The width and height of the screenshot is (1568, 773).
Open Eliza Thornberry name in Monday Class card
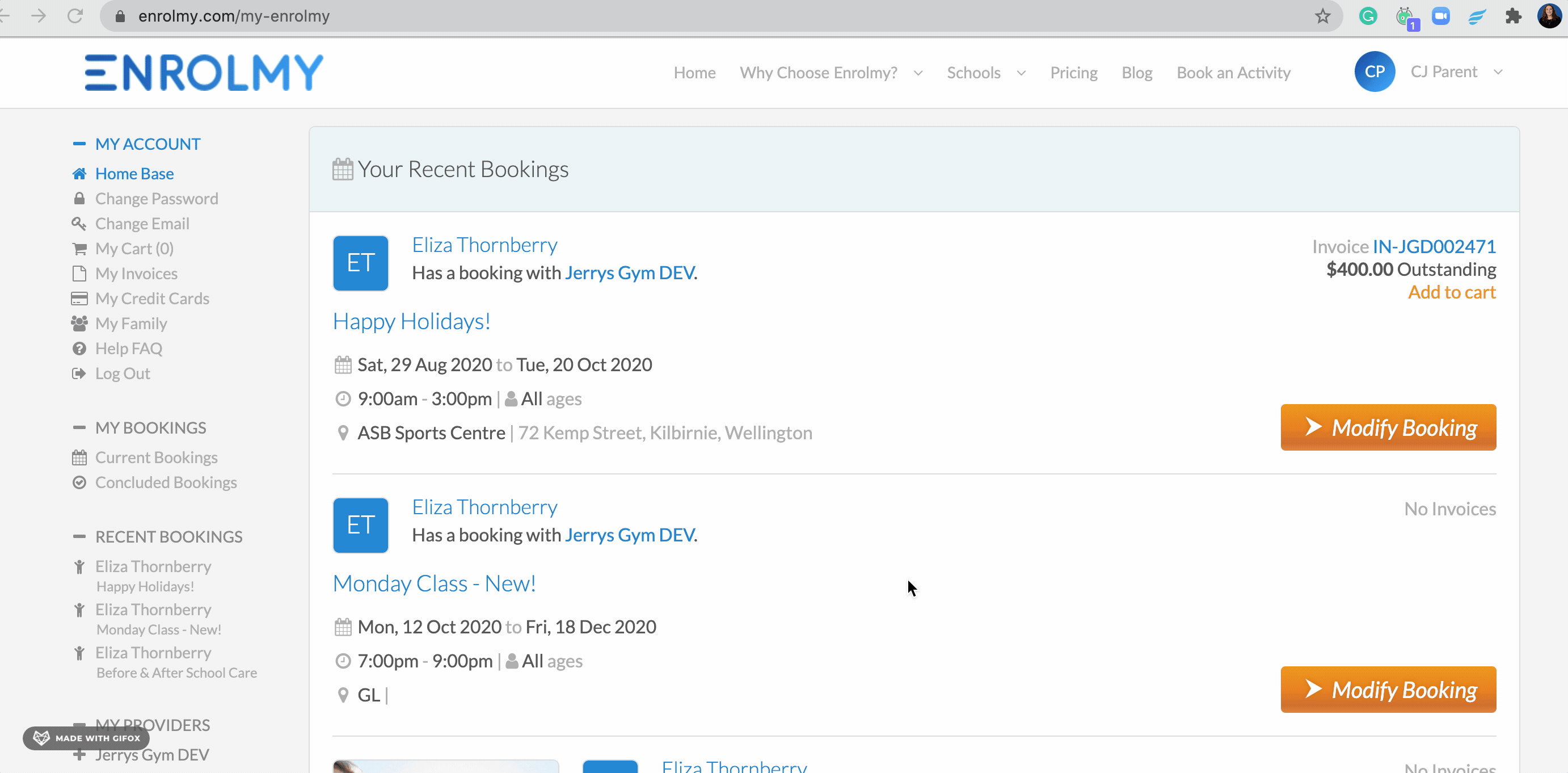point(484,507)
